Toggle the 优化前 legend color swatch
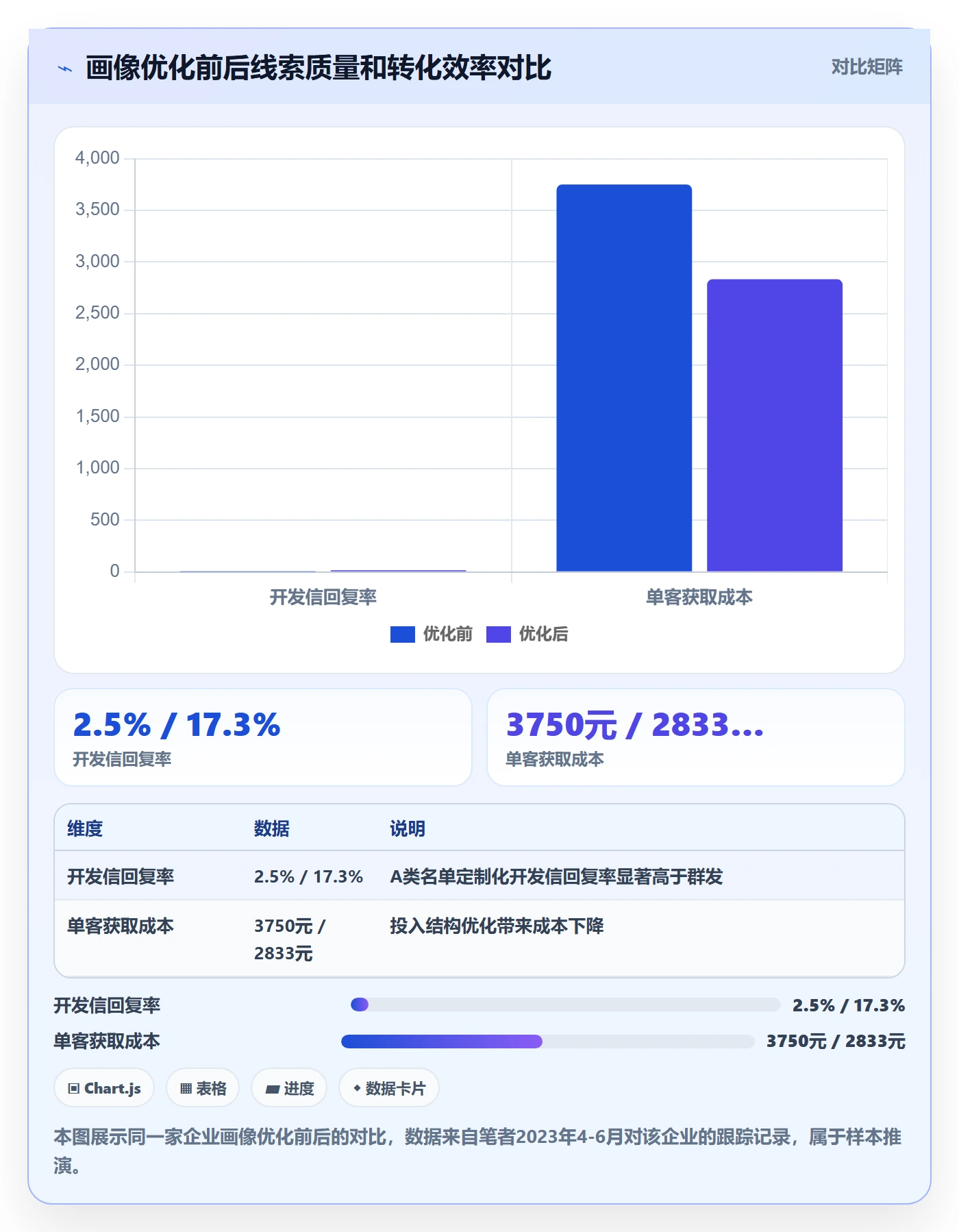Image resolution: width=959 pixels, height=1232 pixels. 403,635
